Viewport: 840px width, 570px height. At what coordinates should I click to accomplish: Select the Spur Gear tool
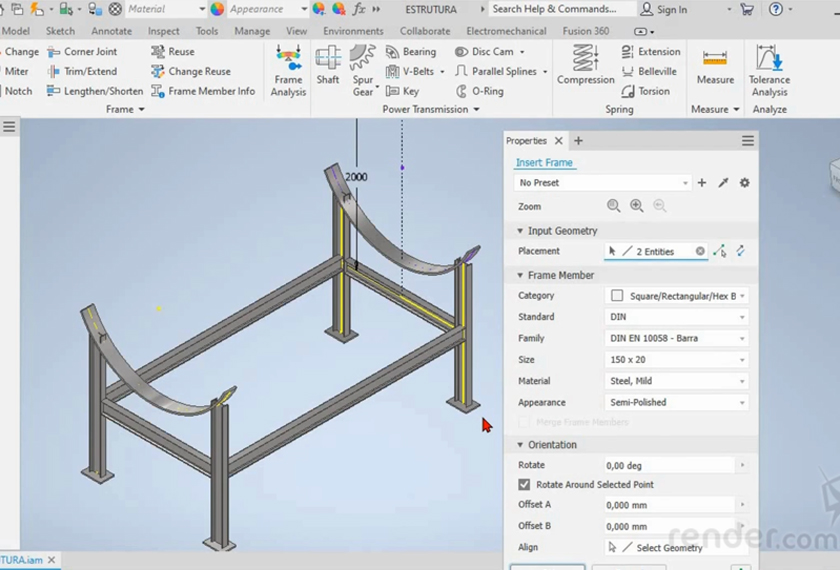pyautogui.click(x=363, y=69)
